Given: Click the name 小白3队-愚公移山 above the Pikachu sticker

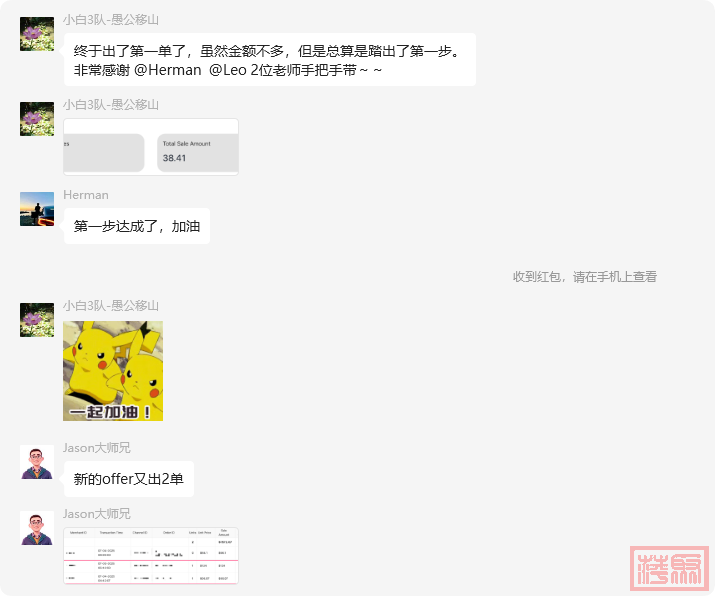Looking at the screenshot, I should (111, 306).
